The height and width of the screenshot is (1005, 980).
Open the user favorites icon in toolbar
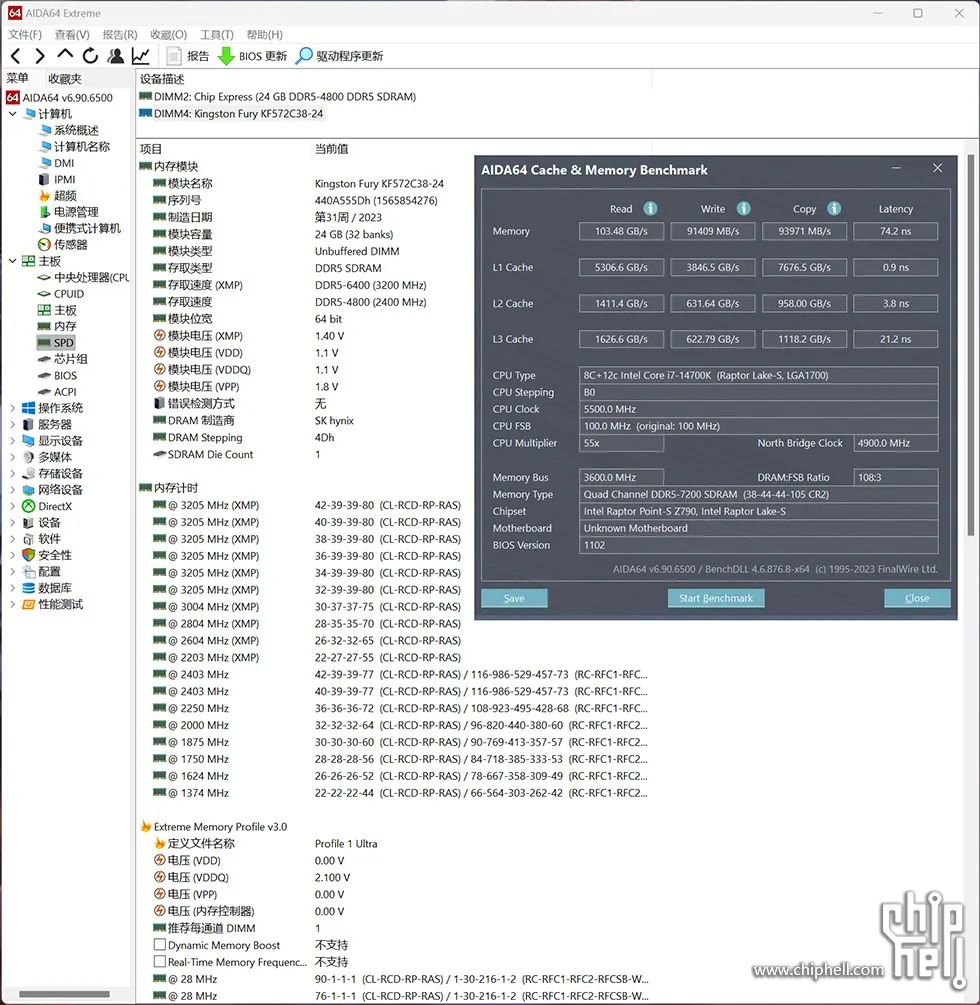coord(116,56)
